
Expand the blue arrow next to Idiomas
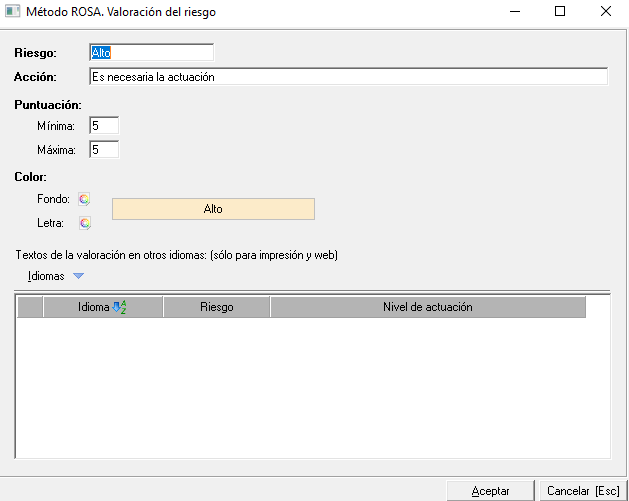coord(79,277)
